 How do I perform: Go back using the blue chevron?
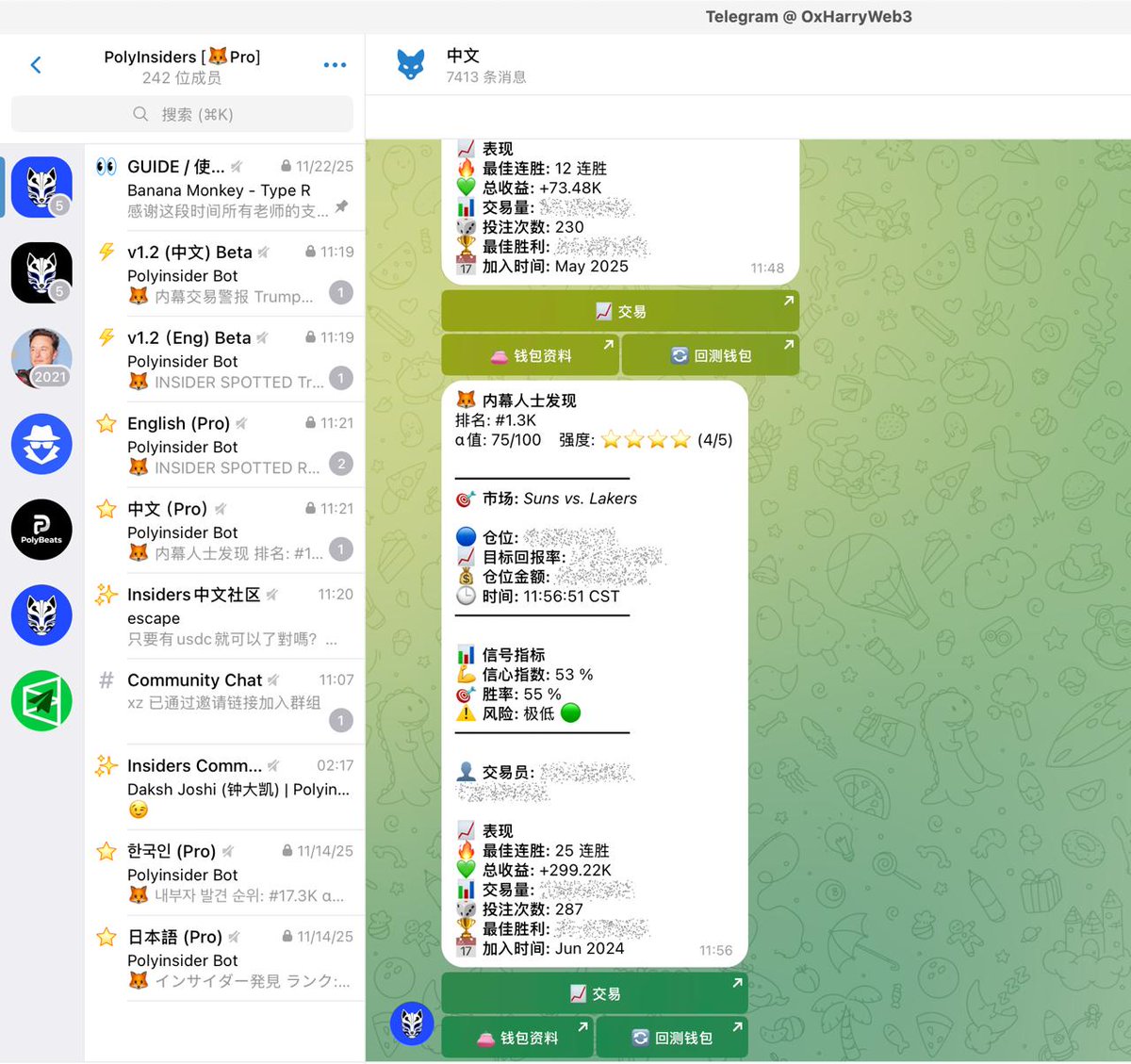(36, 65)
